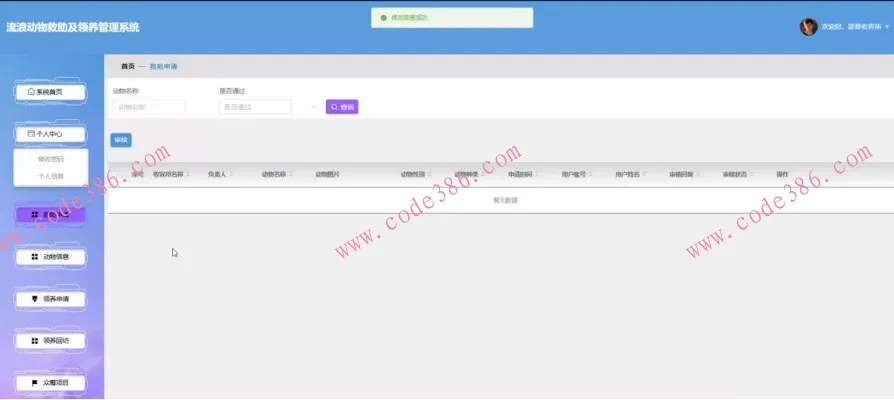Open the 是否通过 dropdown field
Viewport: 894px width, 400px height.
pos(255,107)
